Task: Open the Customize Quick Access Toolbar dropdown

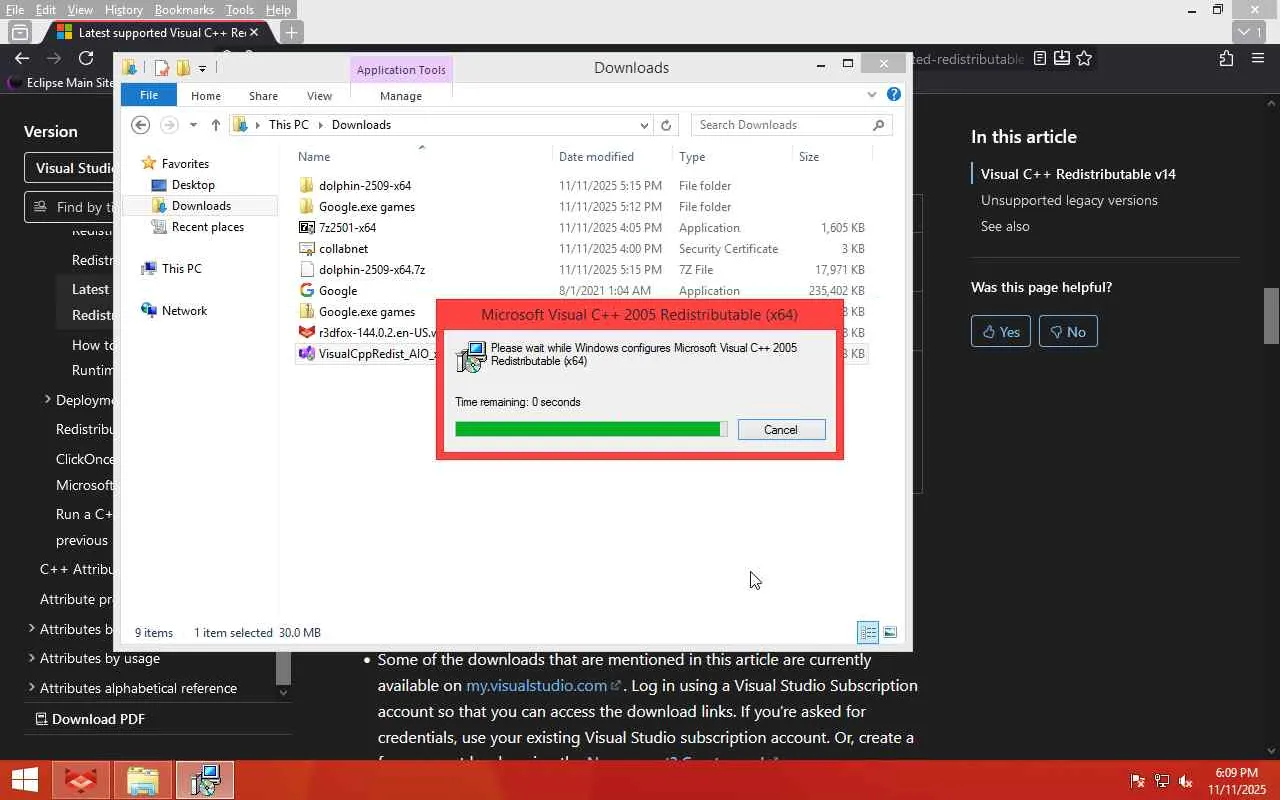Action: click(202, 69)
